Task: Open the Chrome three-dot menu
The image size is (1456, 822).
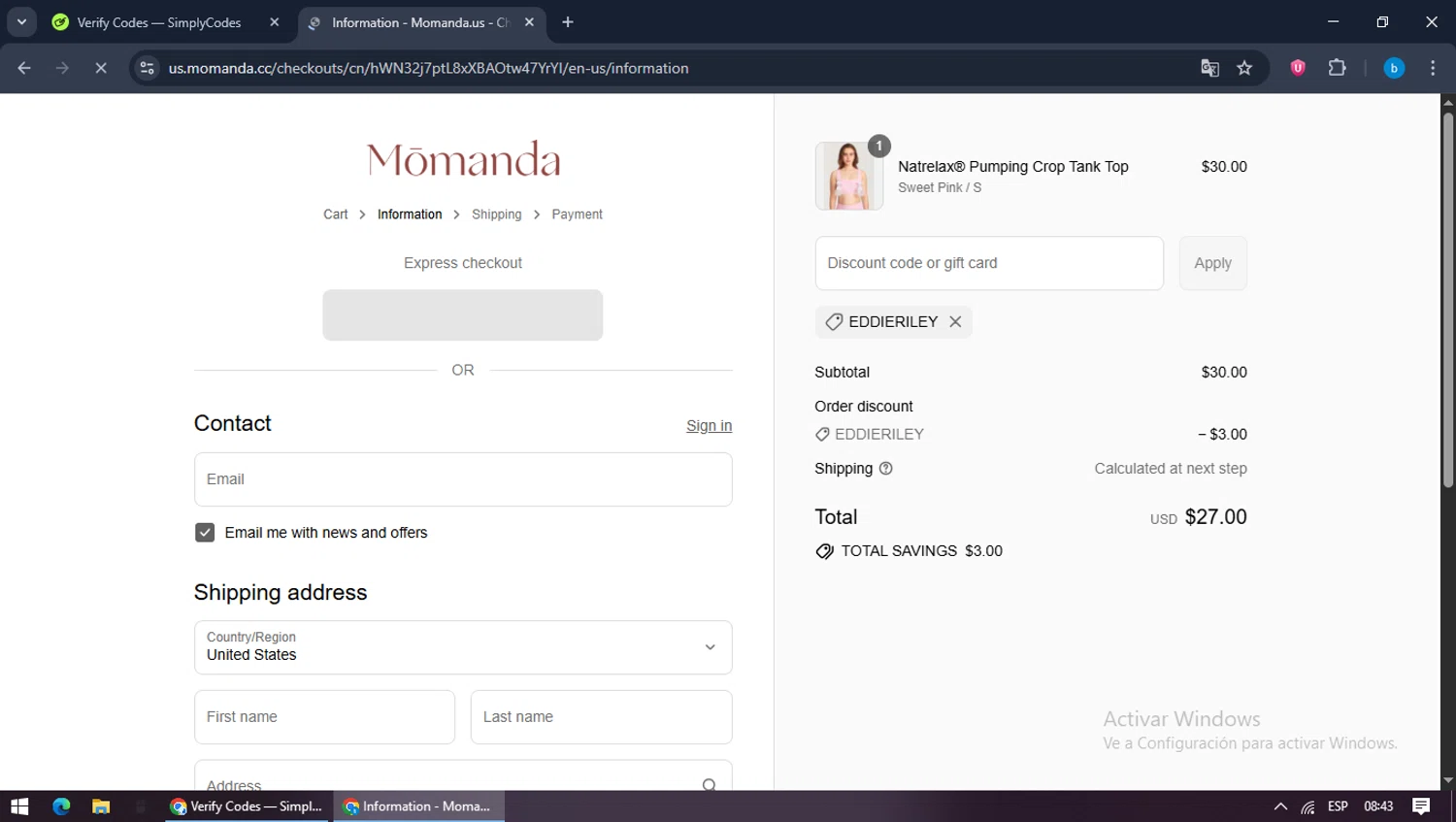Action: click(x=1433, y=68)
